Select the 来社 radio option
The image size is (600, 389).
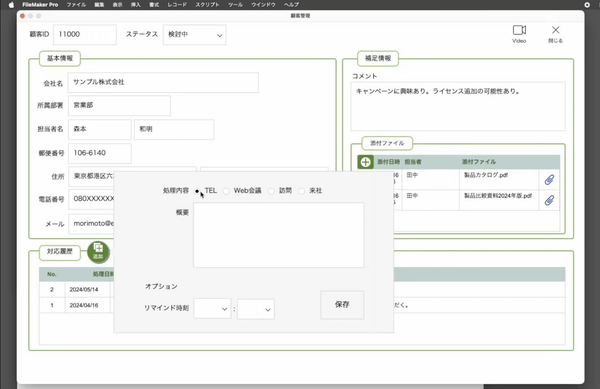pyautogui.click(x=302, y=191)
